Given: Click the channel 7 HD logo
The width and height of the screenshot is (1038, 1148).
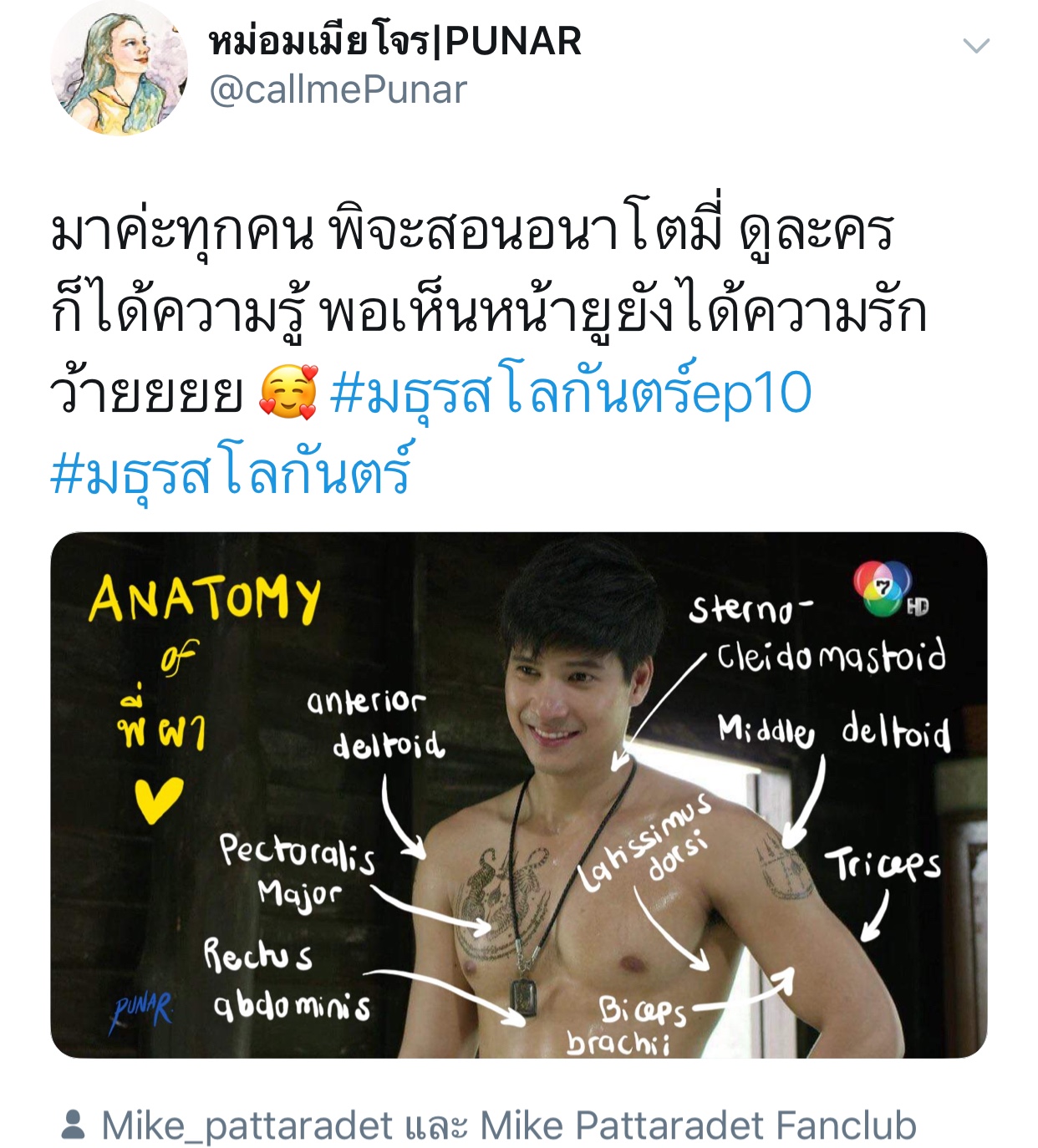Looking at the screenshot, I should tap(890, 591).
